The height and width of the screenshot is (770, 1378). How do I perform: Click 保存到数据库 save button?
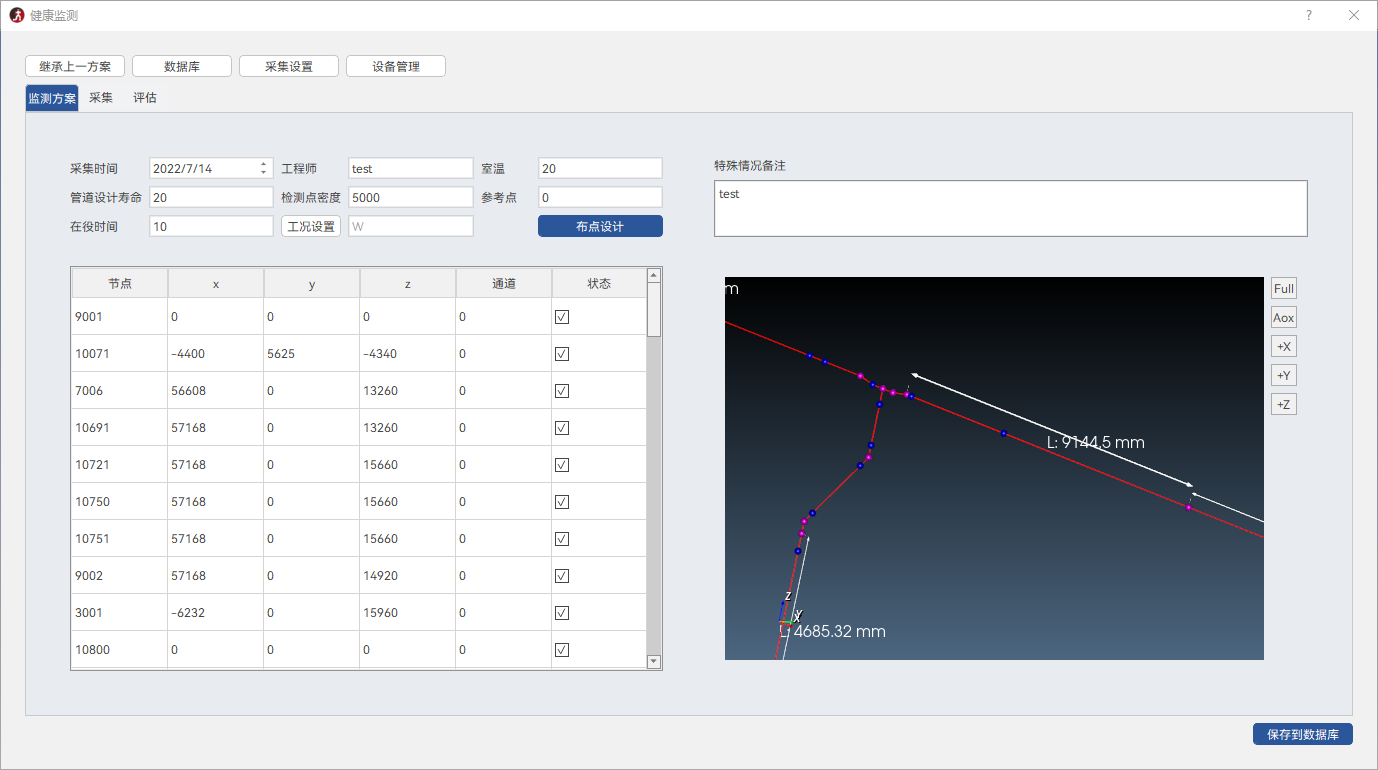1303,734
